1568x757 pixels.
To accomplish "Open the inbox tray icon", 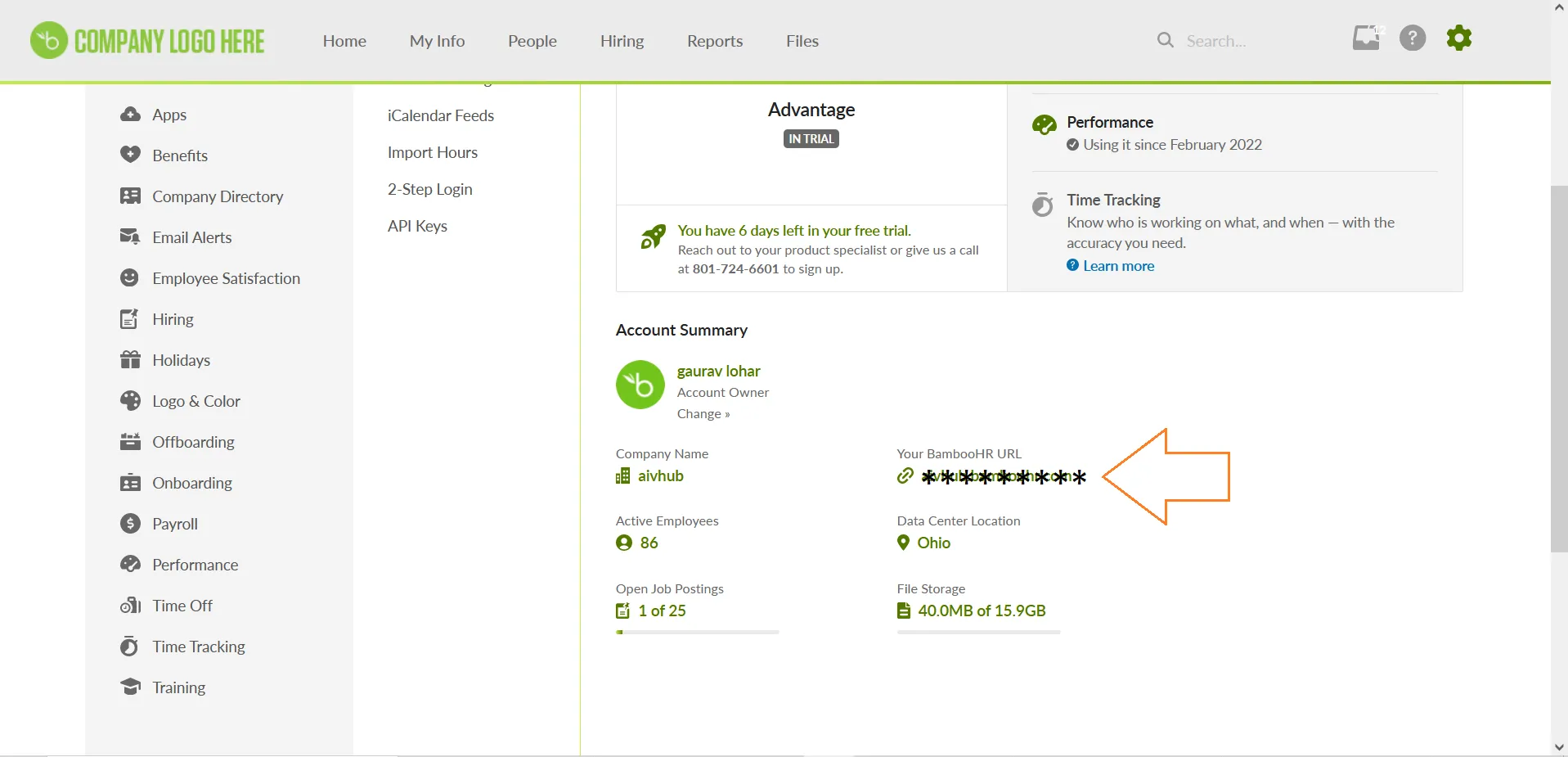I will [1366, 38].
